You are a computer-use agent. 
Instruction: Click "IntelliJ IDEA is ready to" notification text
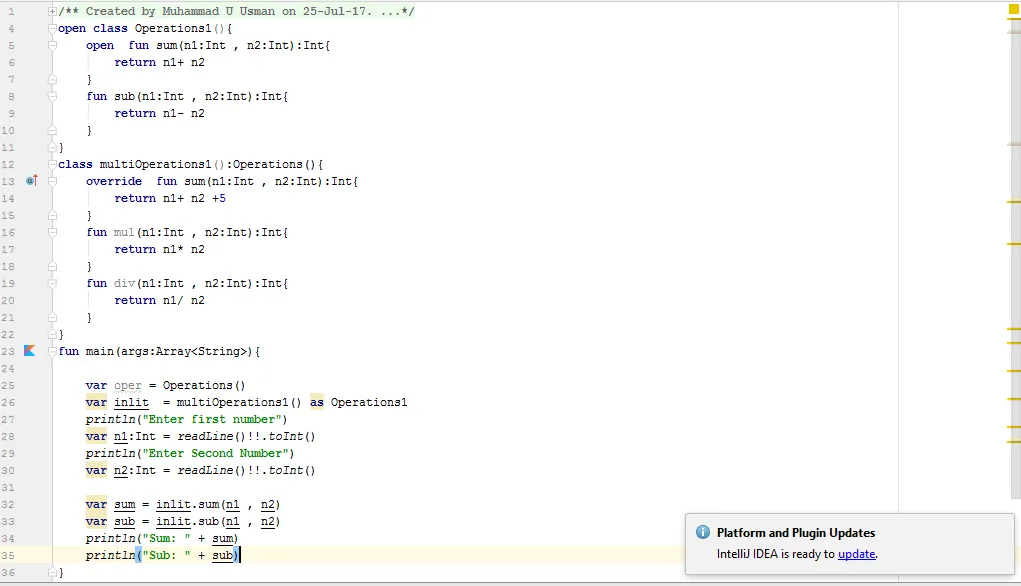point(776,553)
